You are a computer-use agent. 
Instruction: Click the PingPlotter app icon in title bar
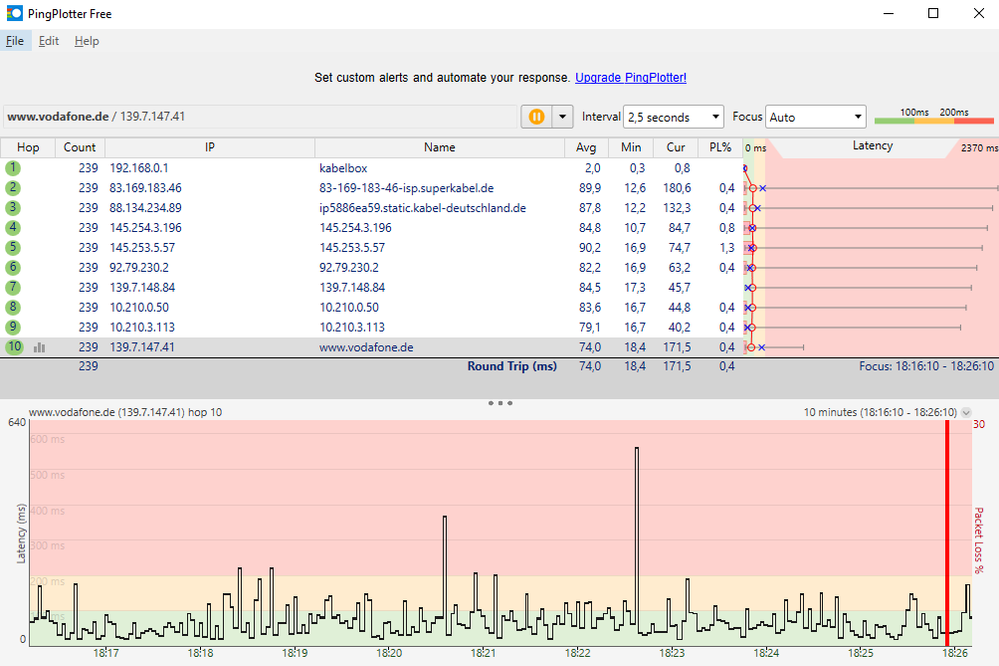coord(14,13)
